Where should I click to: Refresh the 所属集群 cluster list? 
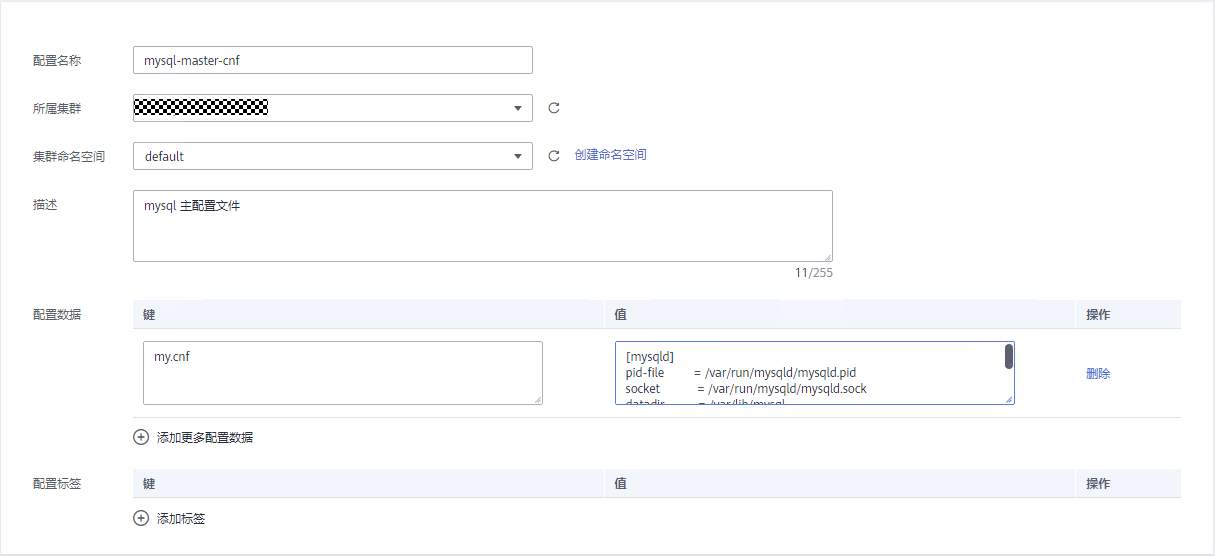coord(554,108)
